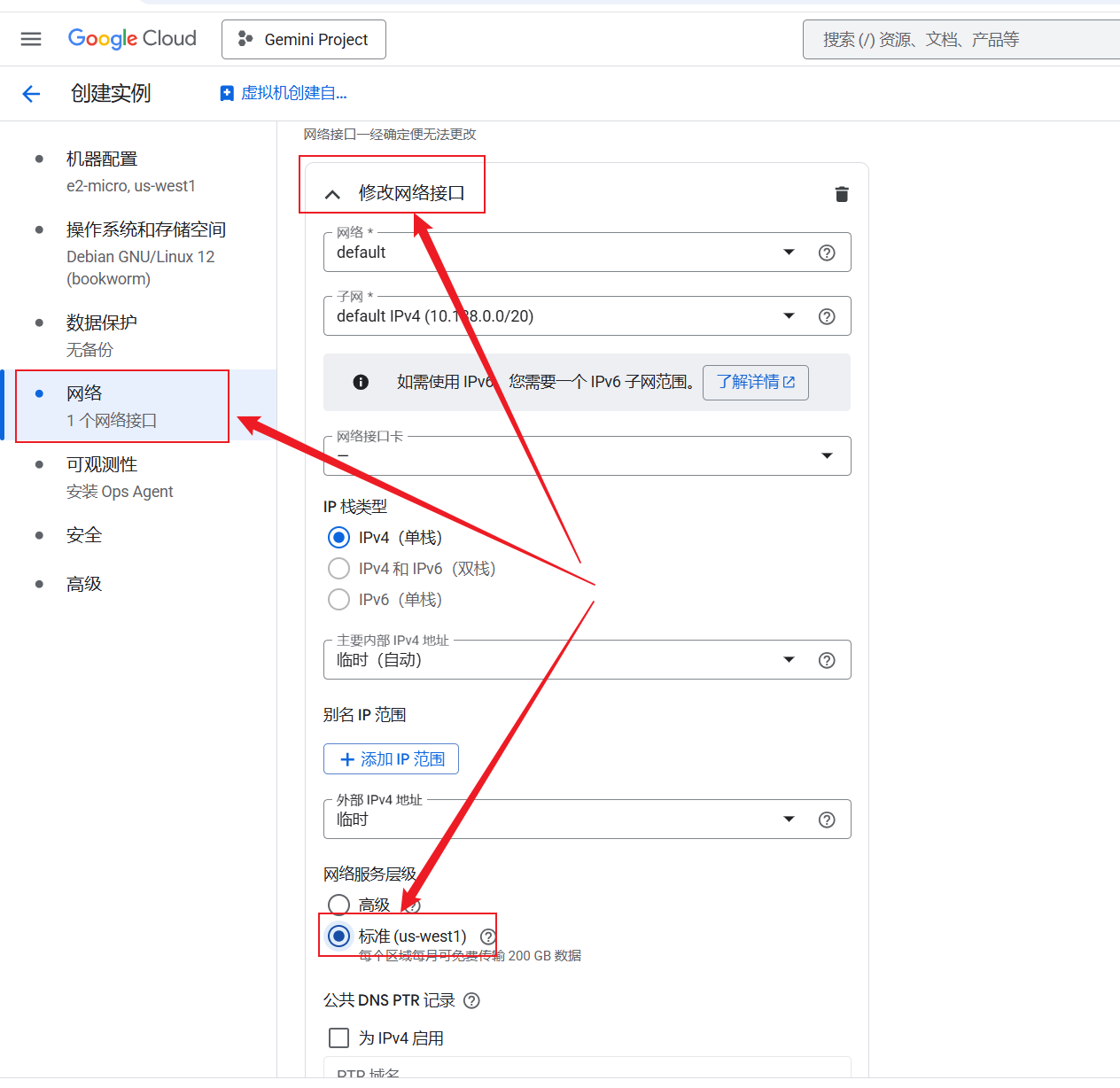
Task: Open the 子网 dropdown
Action: pyautogui.click(x=789, y=315)
